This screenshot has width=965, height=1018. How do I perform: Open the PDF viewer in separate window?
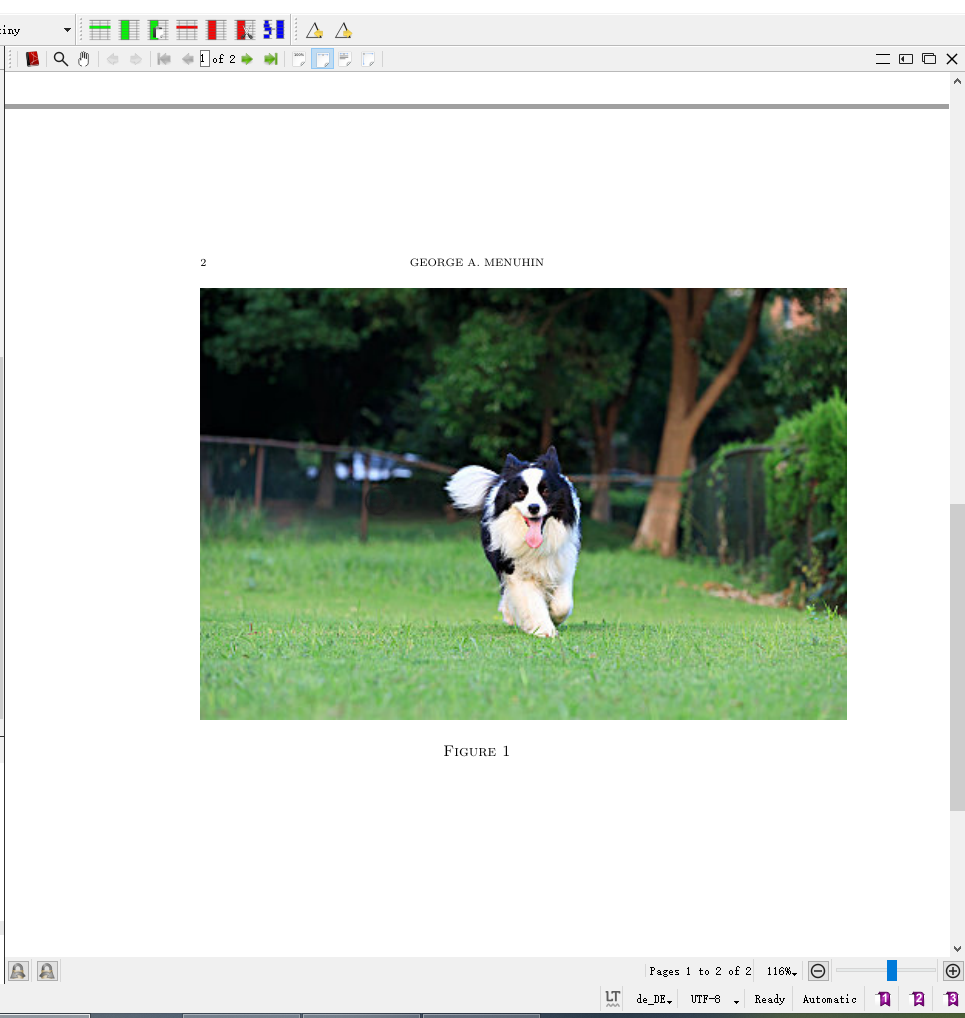[x=929, y=59]
